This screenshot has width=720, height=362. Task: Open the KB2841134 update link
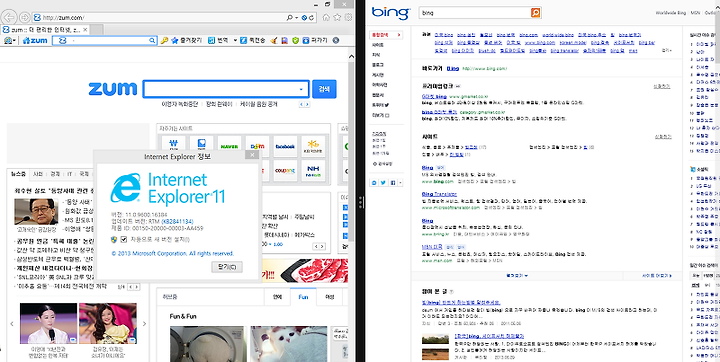pos(177,221)
